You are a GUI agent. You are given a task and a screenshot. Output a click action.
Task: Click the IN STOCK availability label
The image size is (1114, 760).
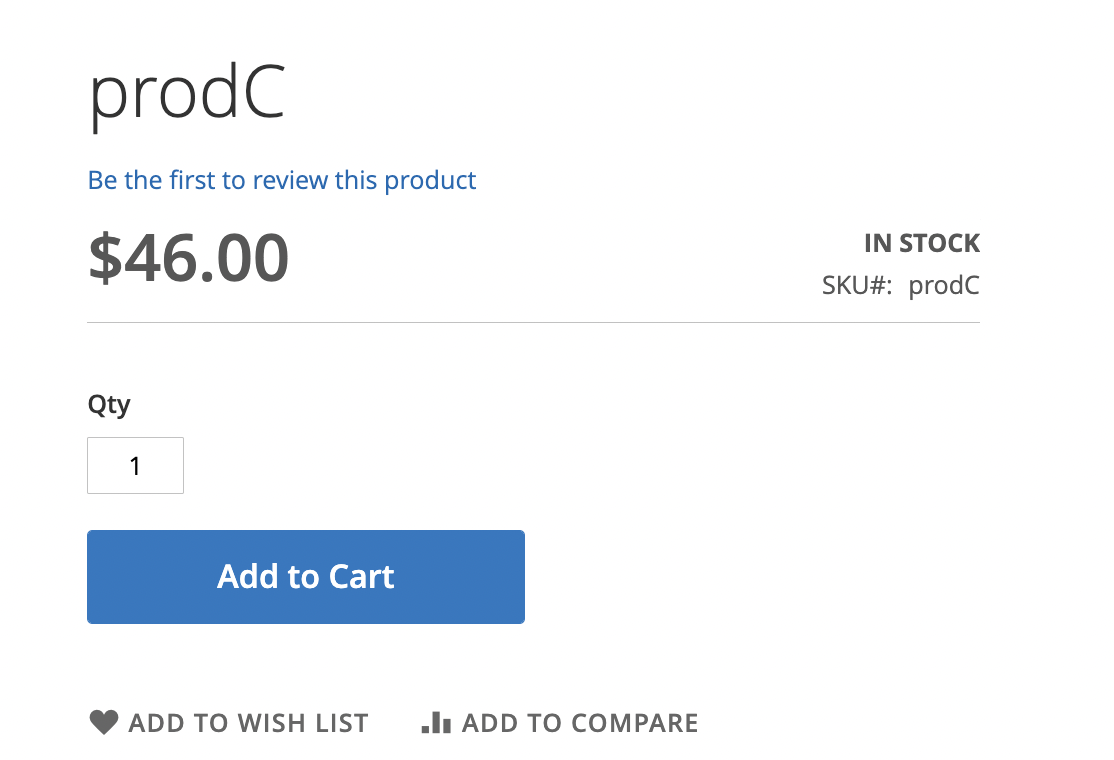[921, 242]
